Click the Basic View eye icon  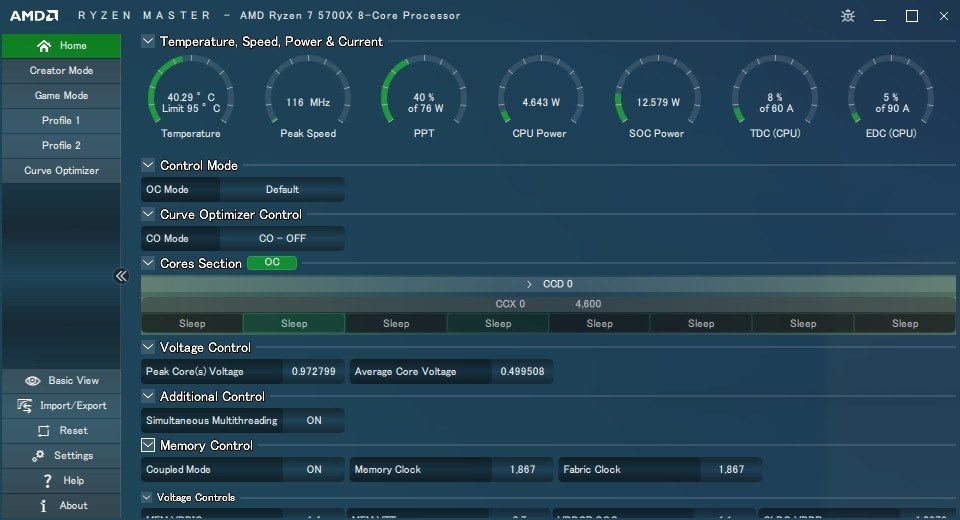pos(32,381)
